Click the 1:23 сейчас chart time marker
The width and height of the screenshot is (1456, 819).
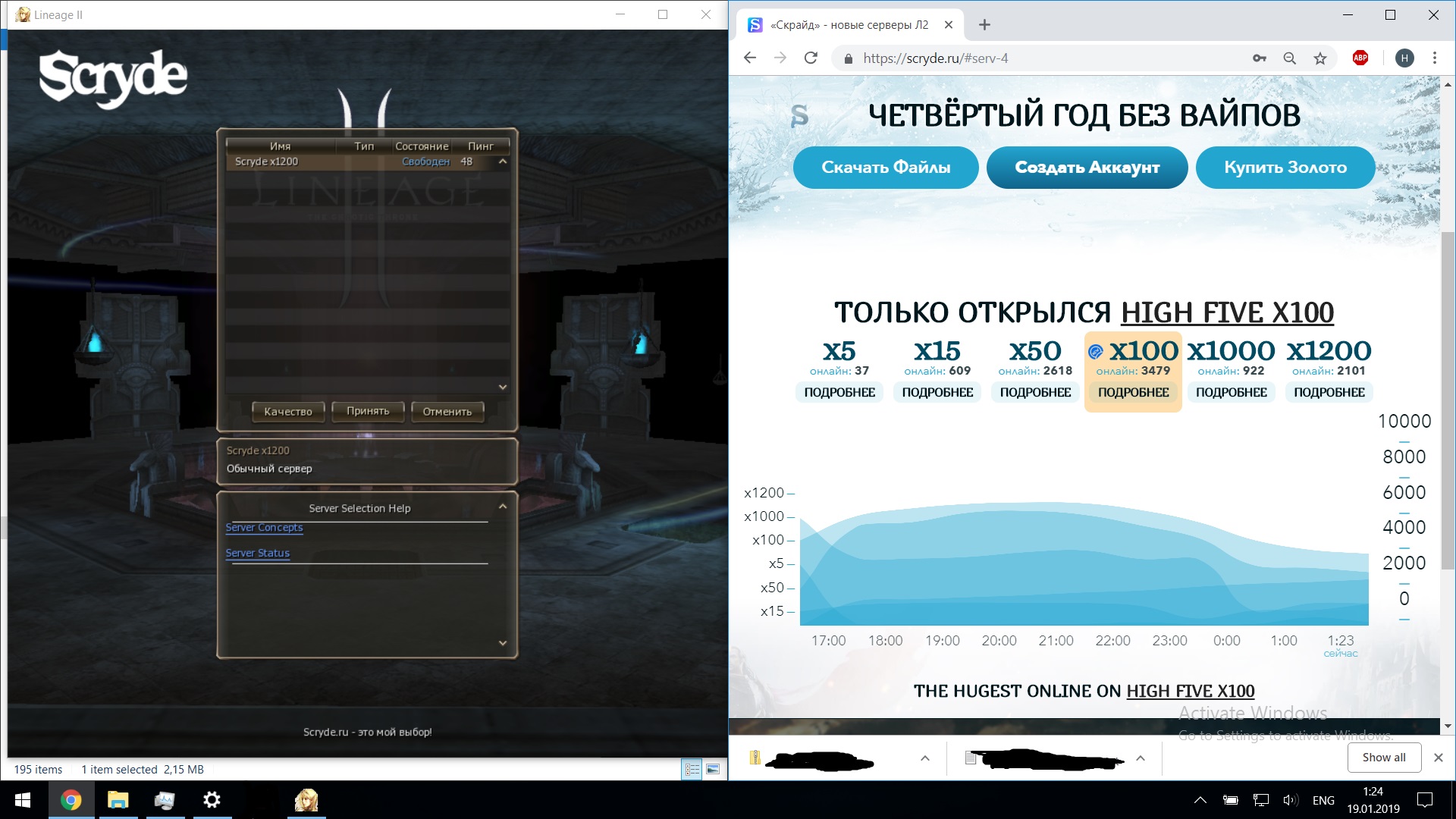1340,645
